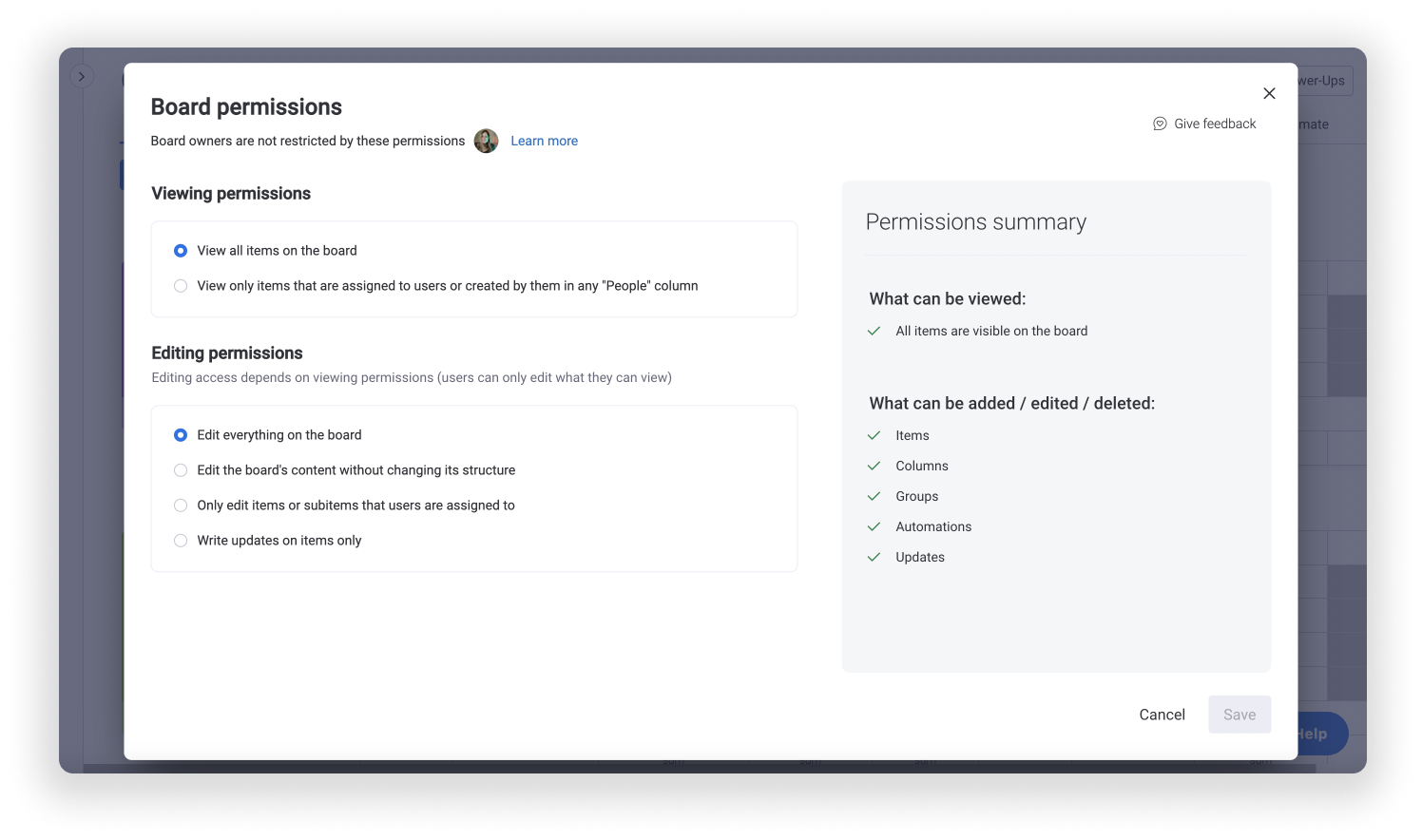Screen dimensions: 1422x840
Task: Click the Cancel button
Action: point(1162,714)
